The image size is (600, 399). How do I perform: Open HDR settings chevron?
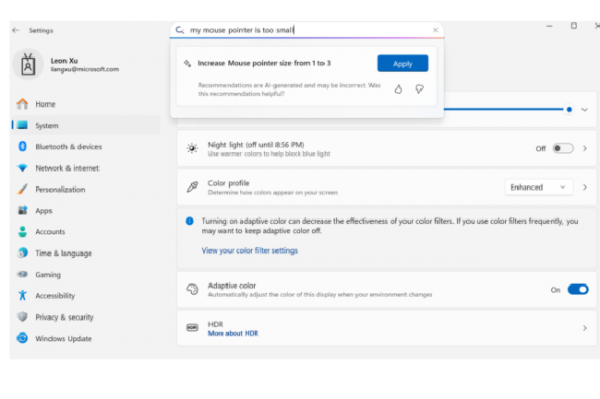[x=585, y=328]
